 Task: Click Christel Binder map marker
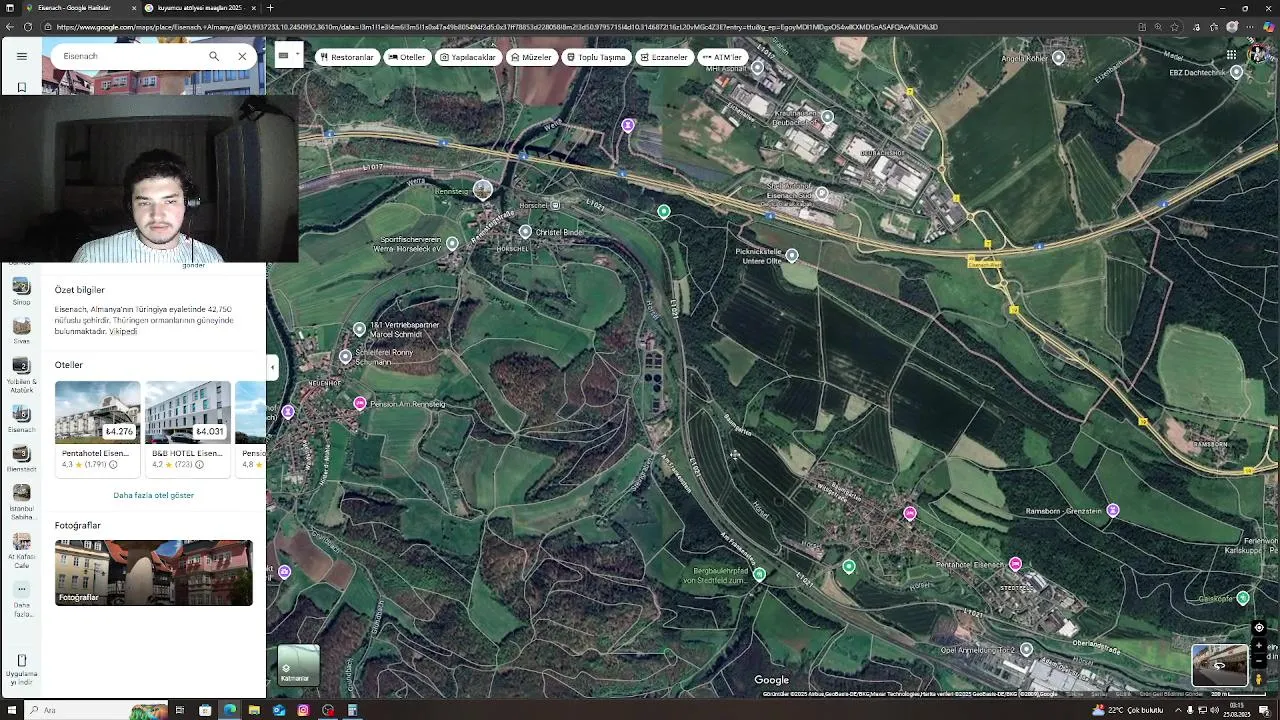(525, 232)
